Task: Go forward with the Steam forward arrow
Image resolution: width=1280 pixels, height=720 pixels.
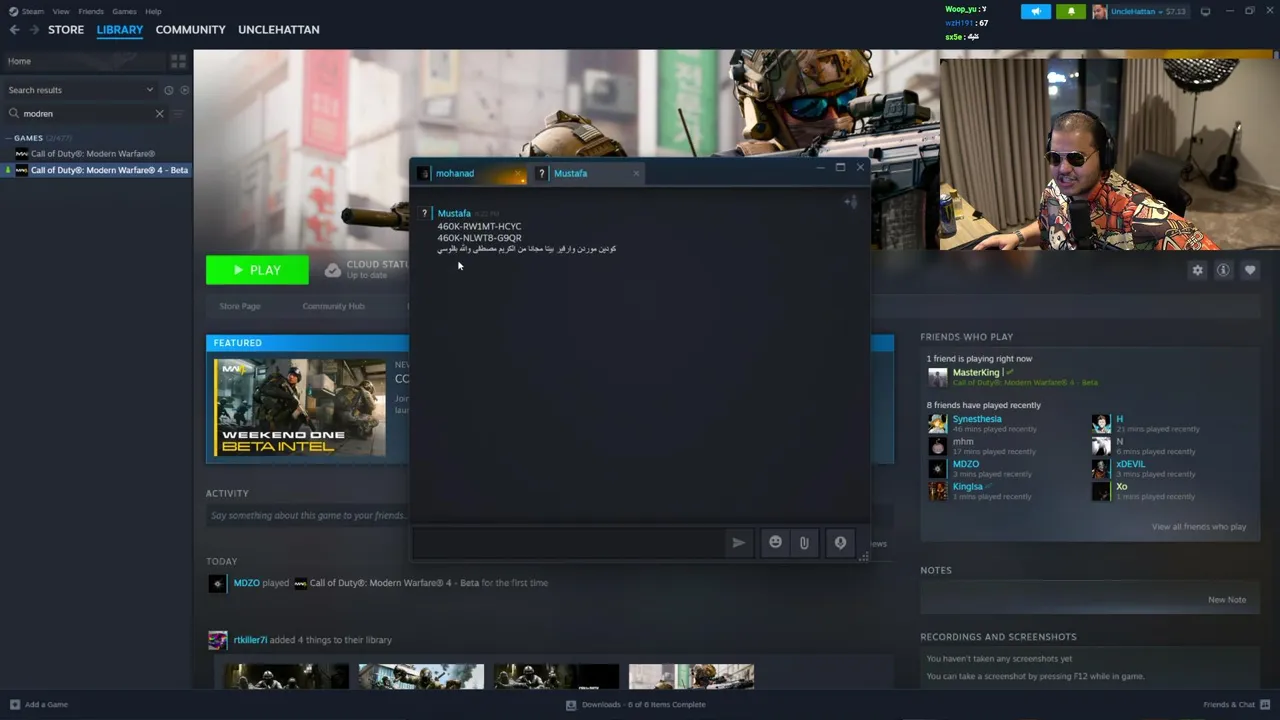Action: coord(34,30)
